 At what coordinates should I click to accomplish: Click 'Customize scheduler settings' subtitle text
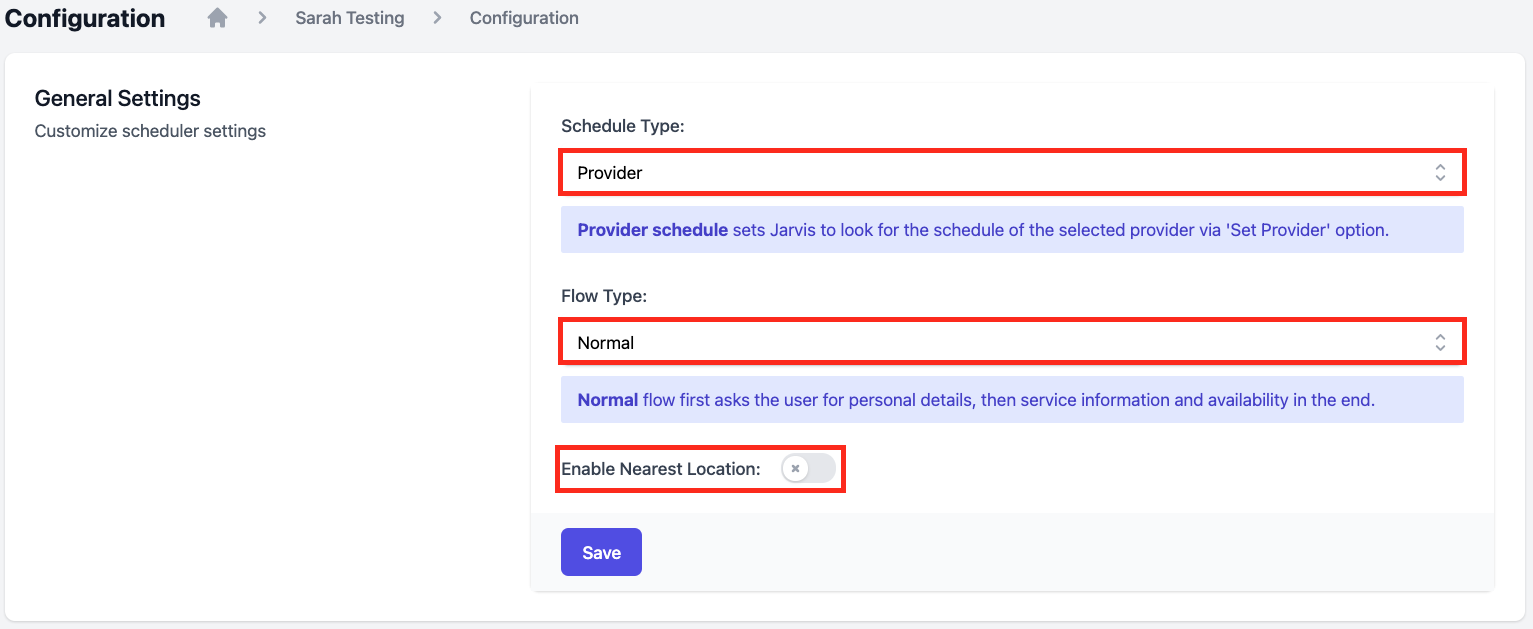point(150,131)
